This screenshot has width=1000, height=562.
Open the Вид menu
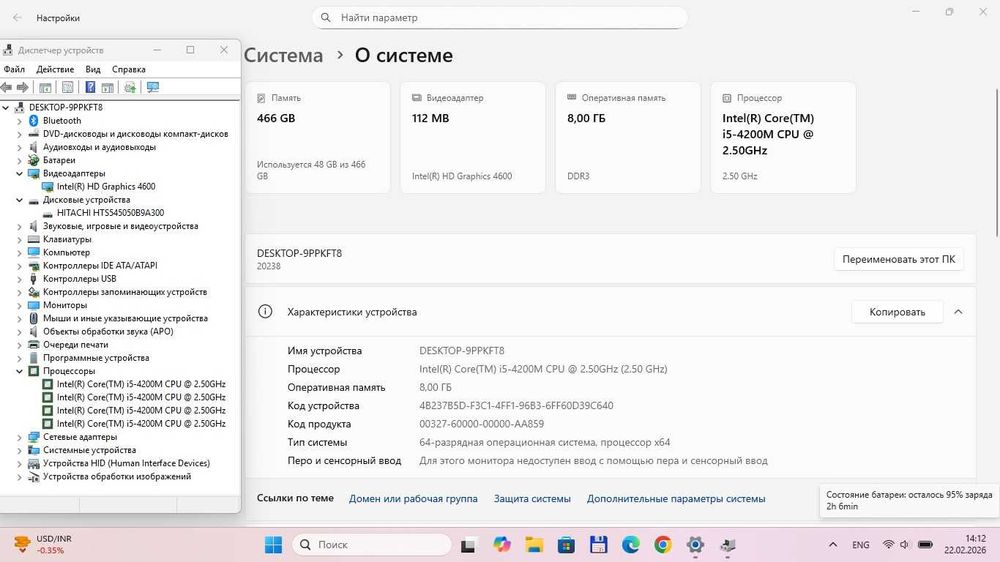pos(93,69)
